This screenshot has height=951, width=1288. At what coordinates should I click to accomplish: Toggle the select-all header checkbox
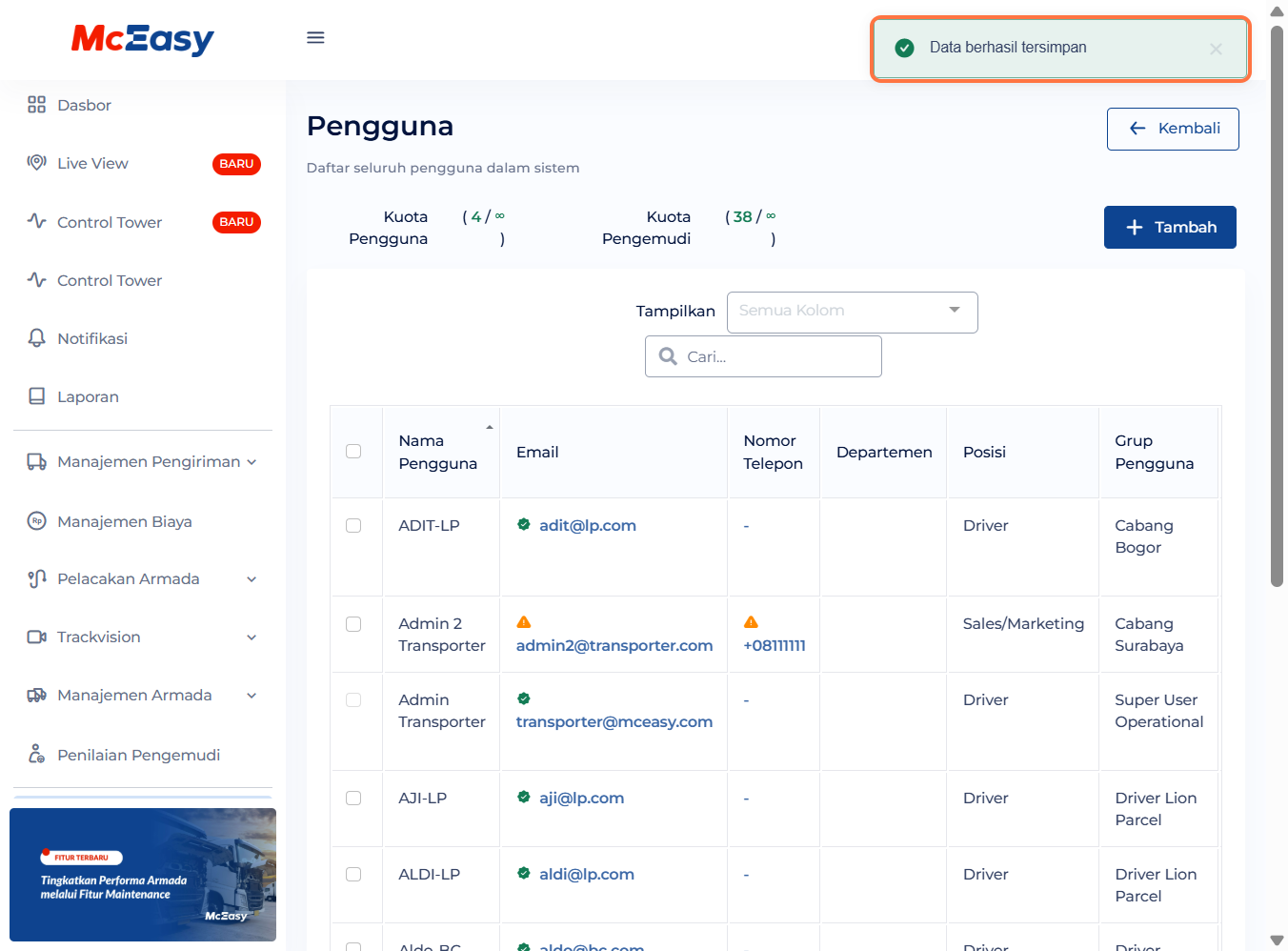(x=353, y=452)
